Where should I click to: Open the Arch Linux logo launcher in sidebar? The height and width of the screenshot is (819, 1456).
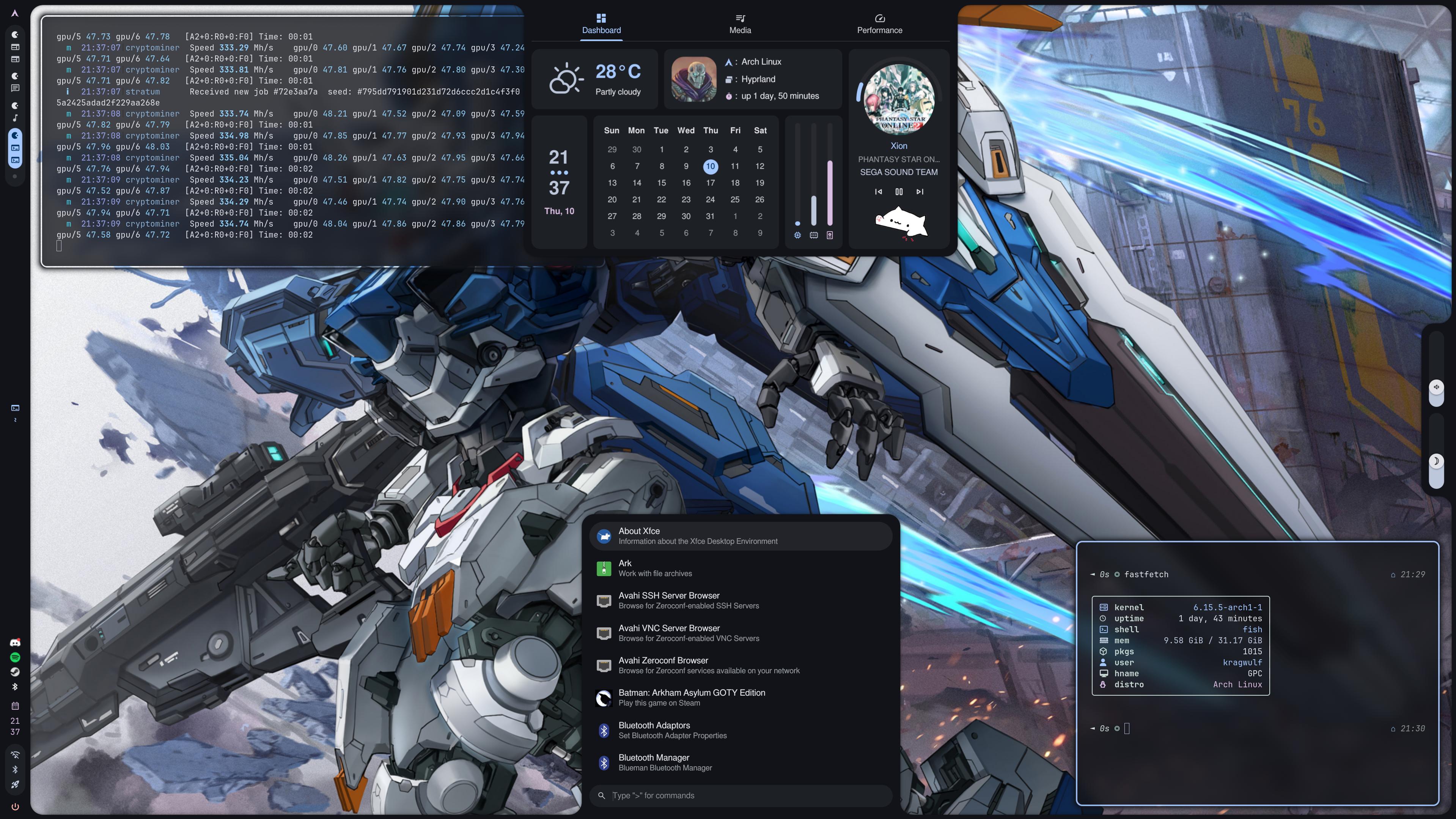15,13
